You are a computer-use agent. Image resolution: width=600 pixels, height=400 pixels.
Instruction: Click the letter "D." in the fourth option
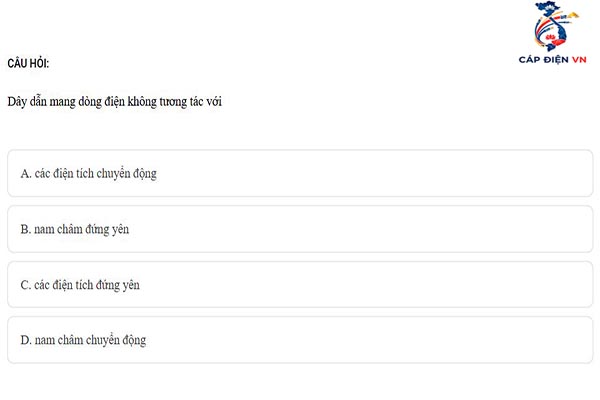click(26, 340)
